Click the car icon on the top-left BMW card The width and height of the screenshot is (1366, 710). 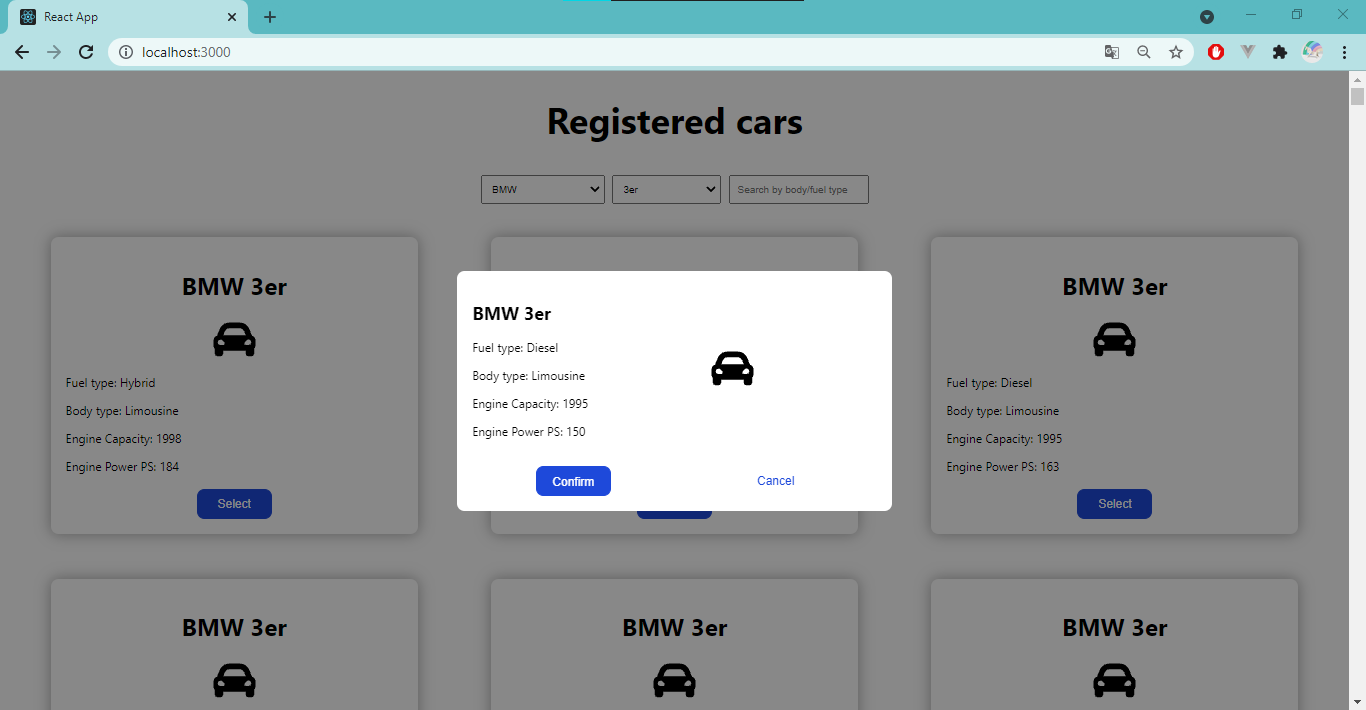pyautogui.click(x=234, y=339)
